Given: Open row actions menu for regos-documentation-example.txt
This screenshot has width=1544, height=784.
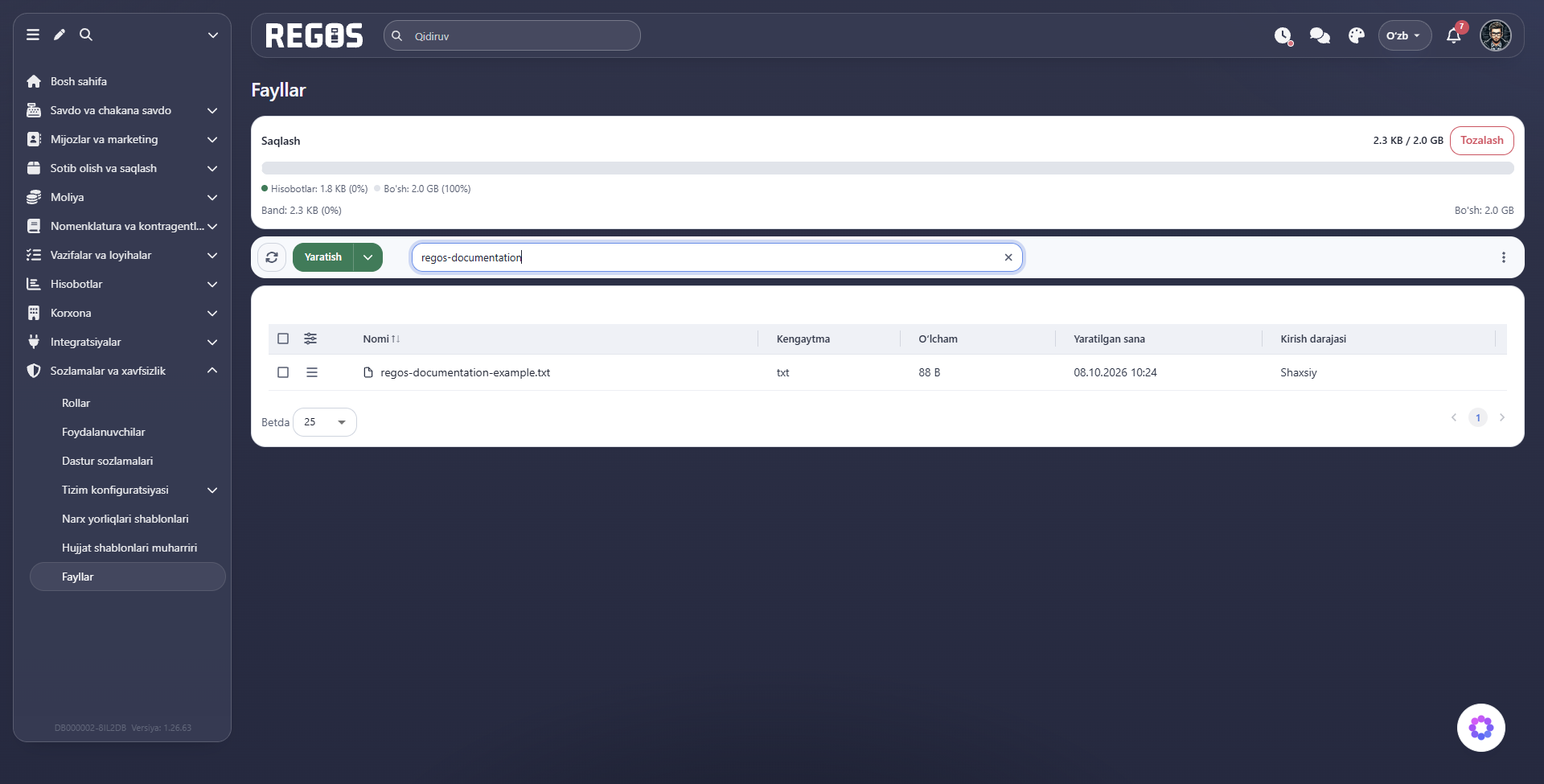Looking at the screenshot, I should pyautogui.click(x=312, y=372).
